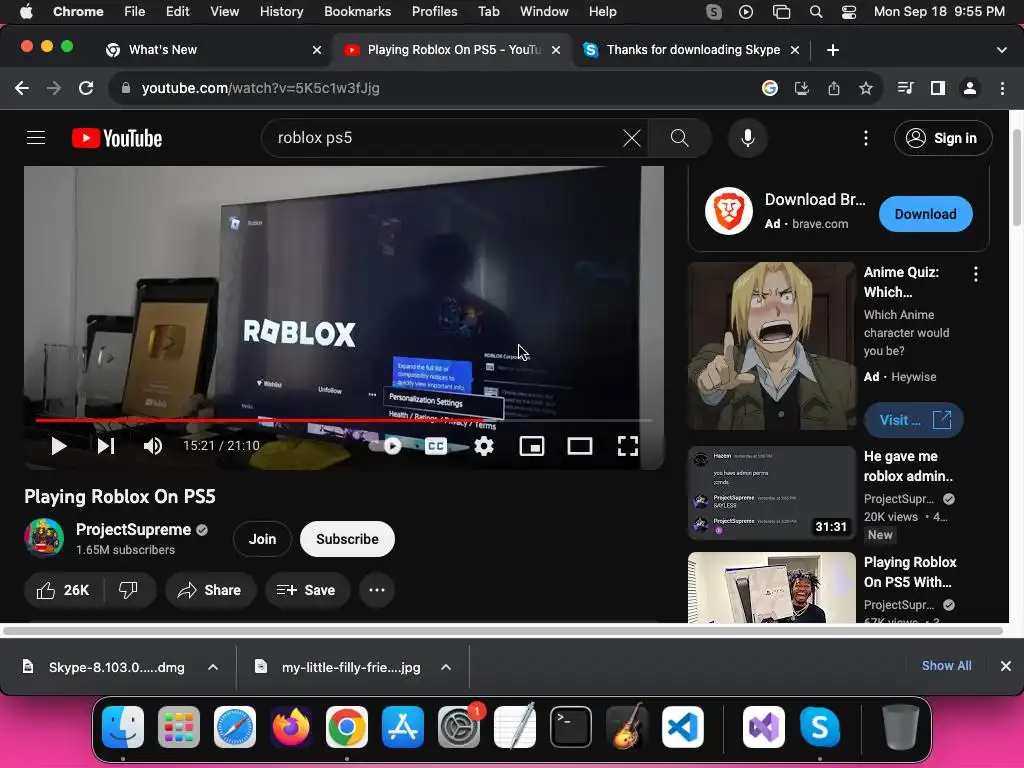Start voice search with the microphone icon

click(x=748, y=138)
